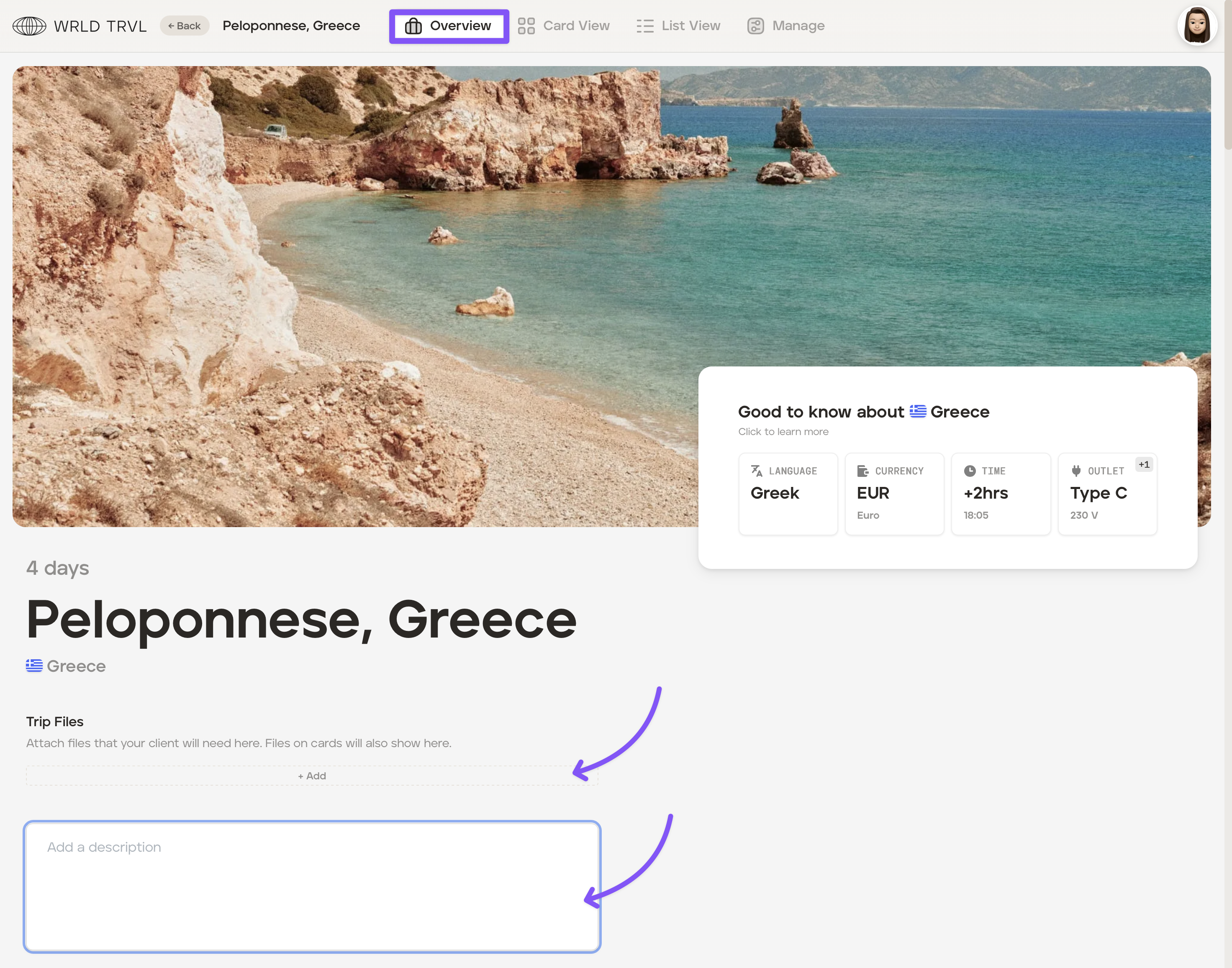Expand the +1 outlet types badge
1232x968 pixels.
pyautogui.click(x=1144, y=465)
